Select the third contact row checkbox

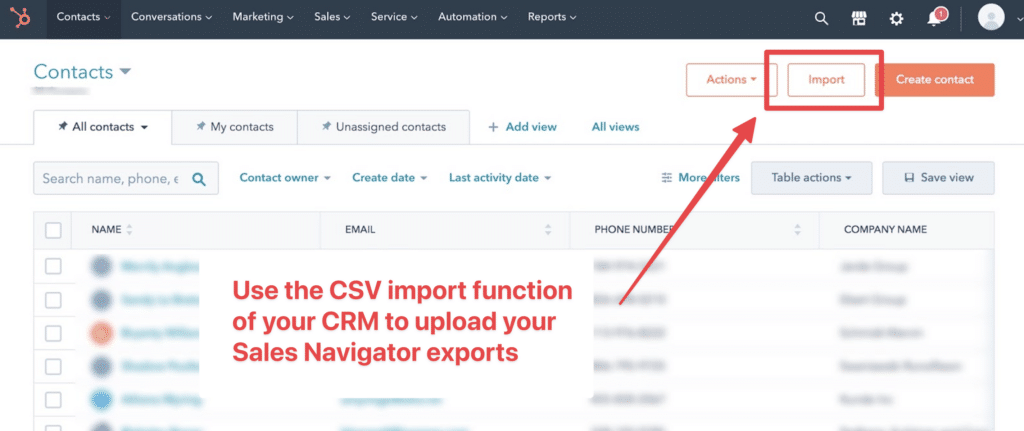(53, 334)
